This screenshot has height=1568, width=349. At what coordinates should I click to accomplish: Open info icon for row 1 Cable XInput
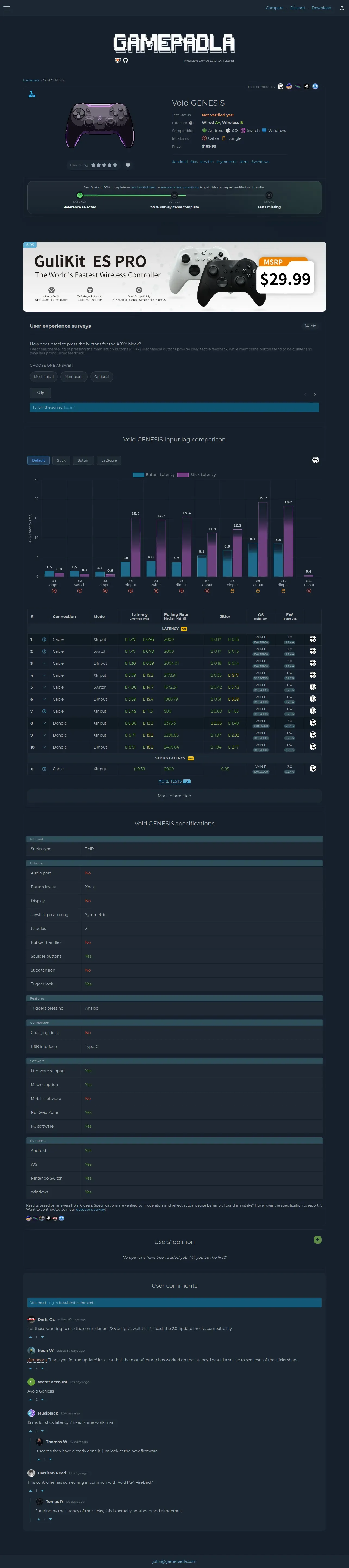coord(44,639)
